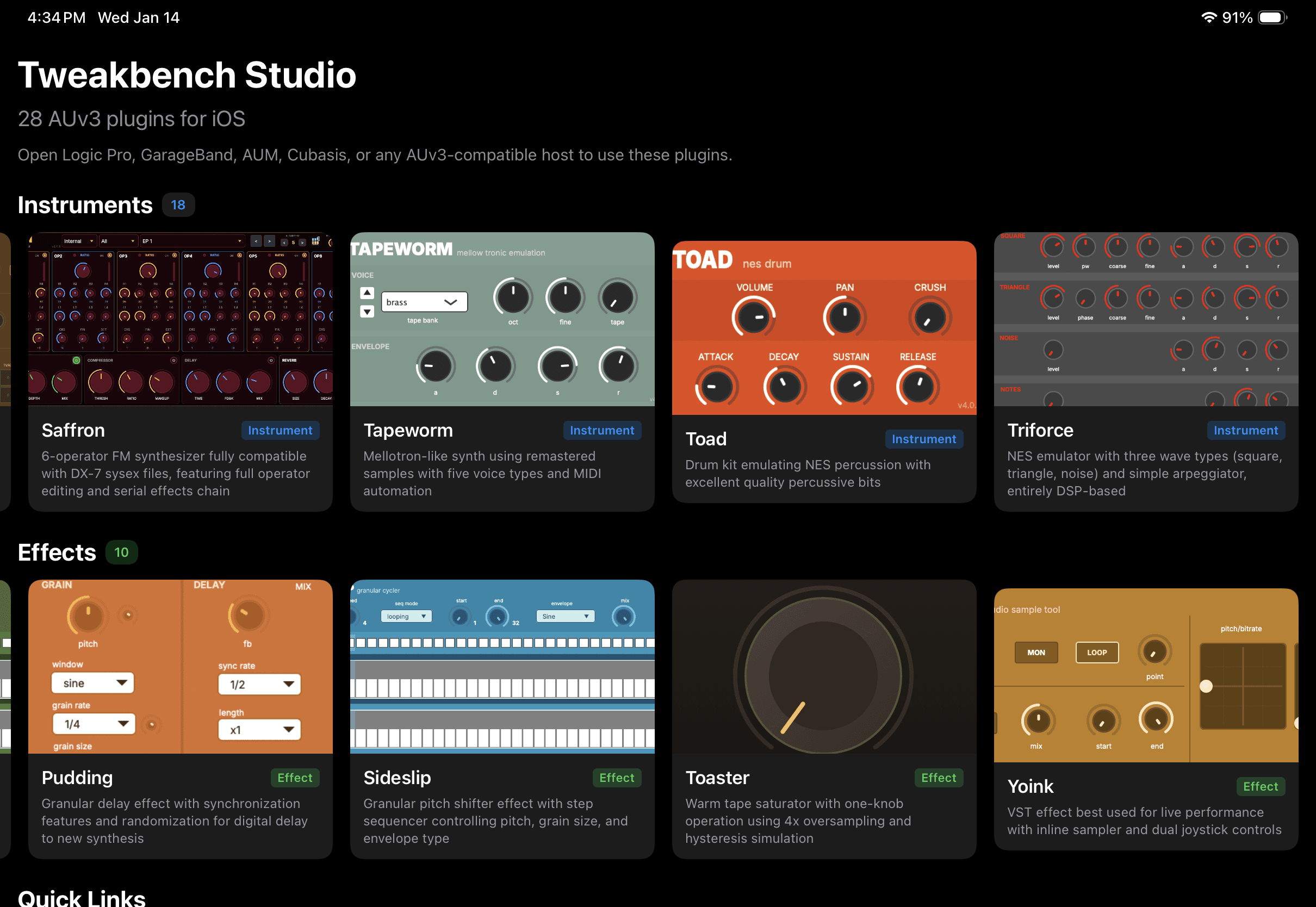Click the Toad CRUSH knob
Image resolution: width=1316 pixels, height=907 pixels.
[x=929, y=317]
